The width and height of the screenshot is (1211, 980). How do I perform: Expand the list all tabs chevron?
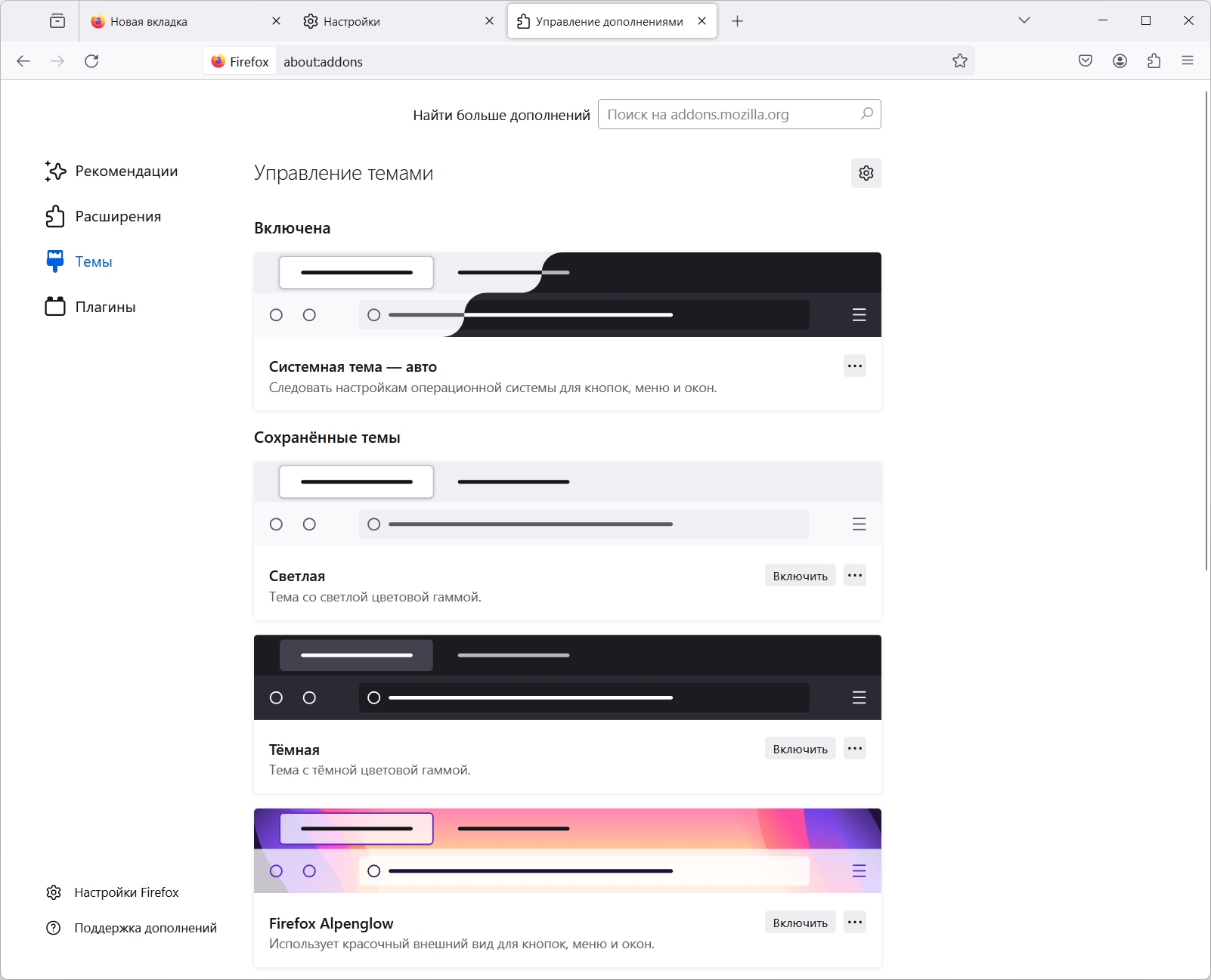(x=1024, y=20)
